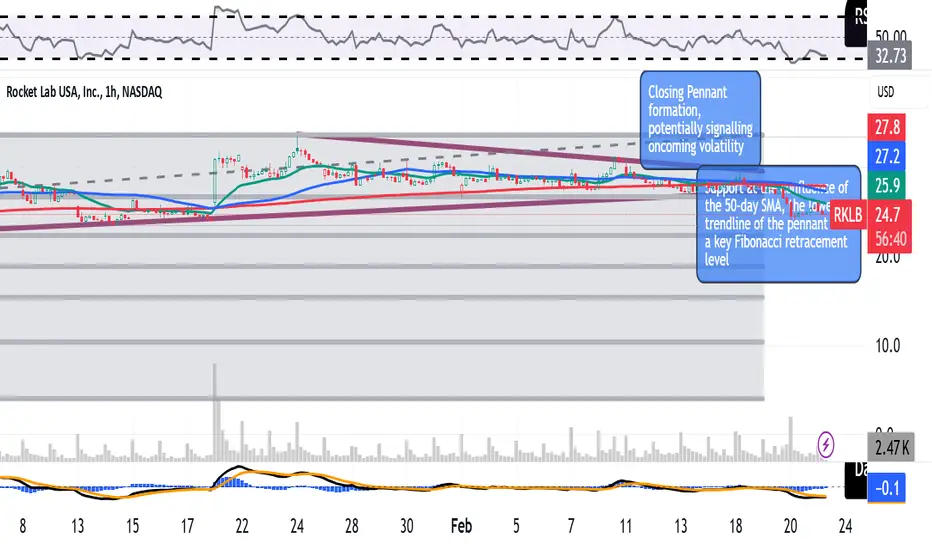This screenshot has height=550, width=932.
Task: Click the 5 date on the time axis
Action: (x=516, y=526)
